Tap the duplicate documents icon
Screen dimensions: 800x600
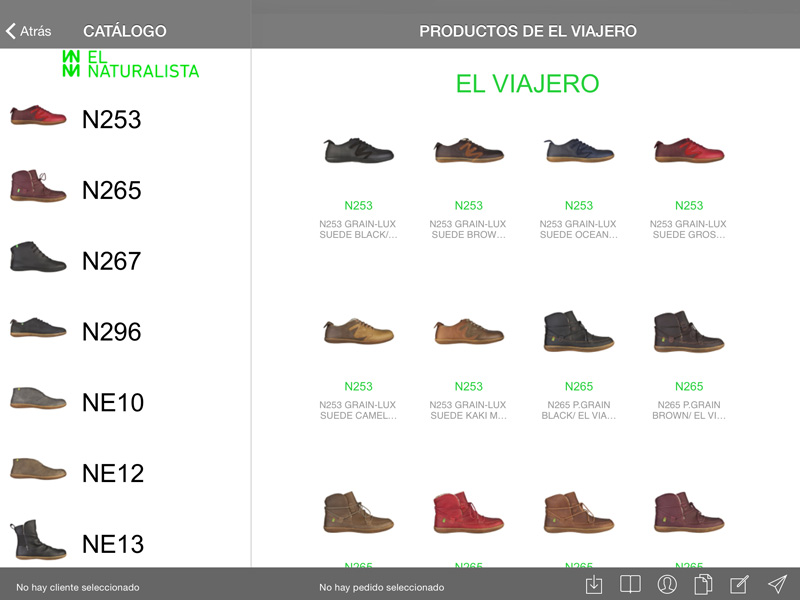coord(703,584)
